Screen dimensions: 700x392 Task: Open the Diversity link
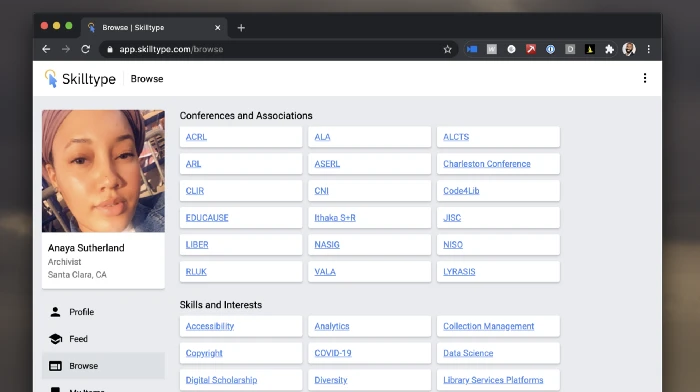click(x=330, y=380)
